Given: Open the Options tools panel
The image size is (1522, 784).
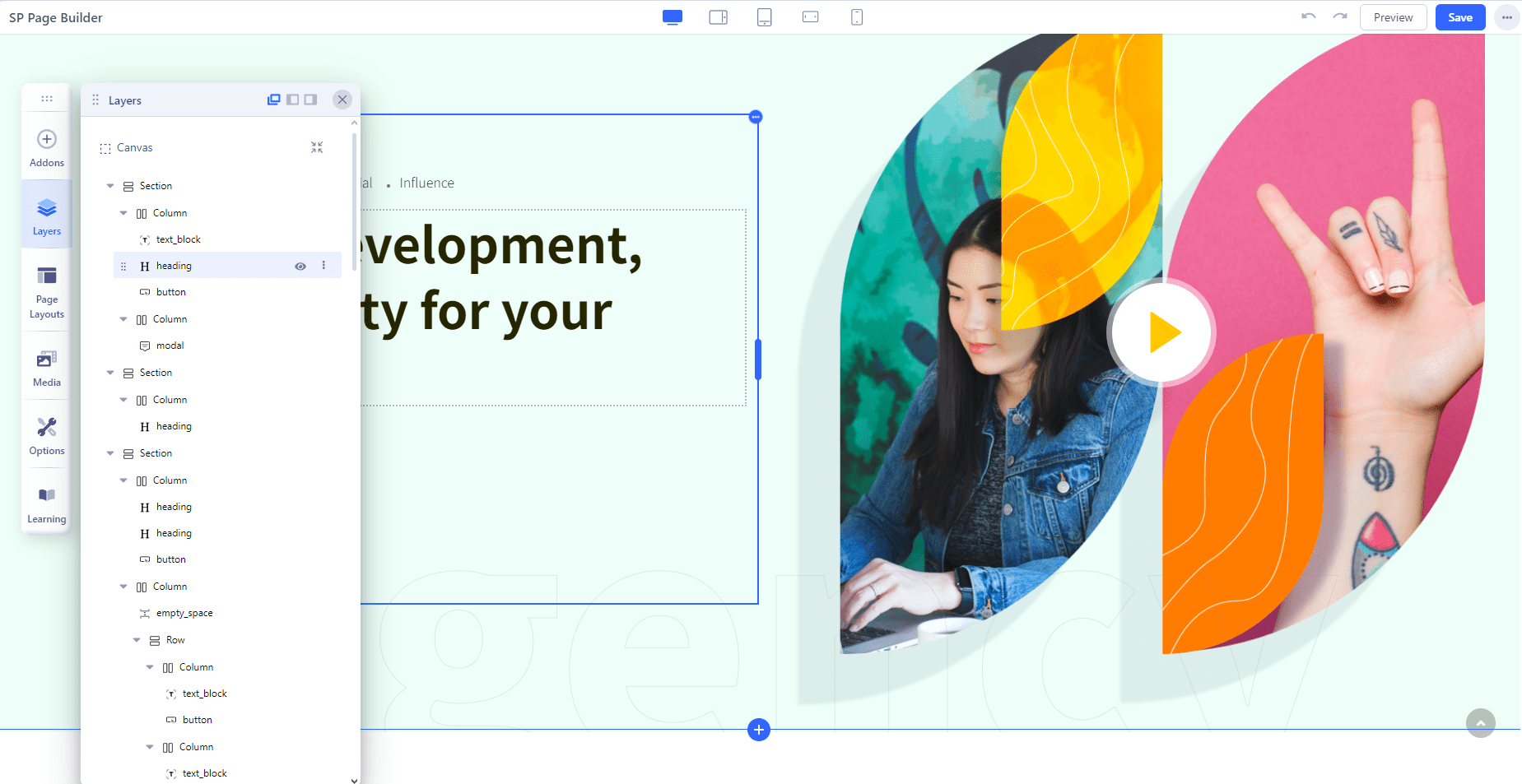Looking at the screenshot, I should (47, 436).
